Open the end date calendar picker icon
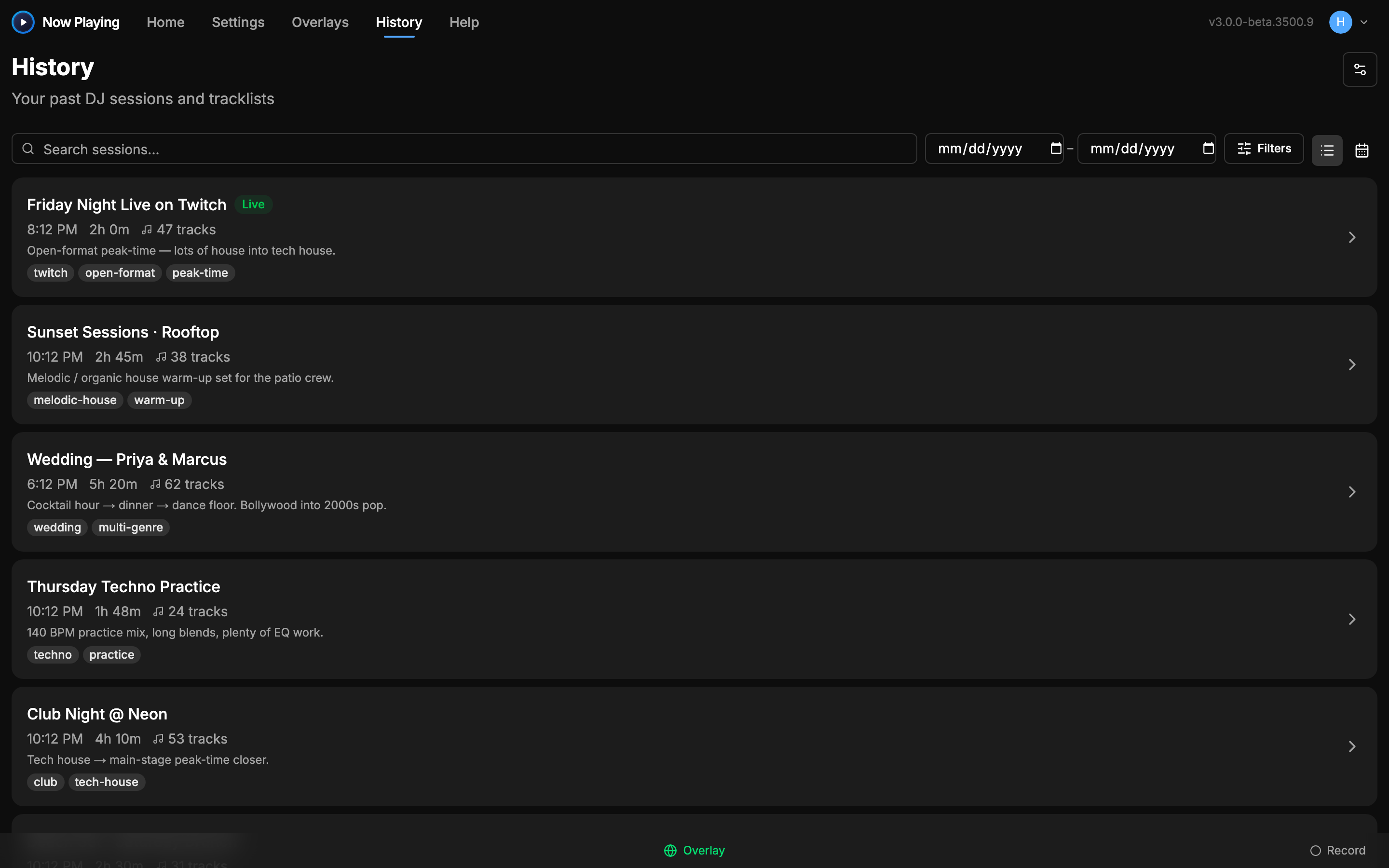This screenshot has height=868, width=1389. click(1208, 148)
